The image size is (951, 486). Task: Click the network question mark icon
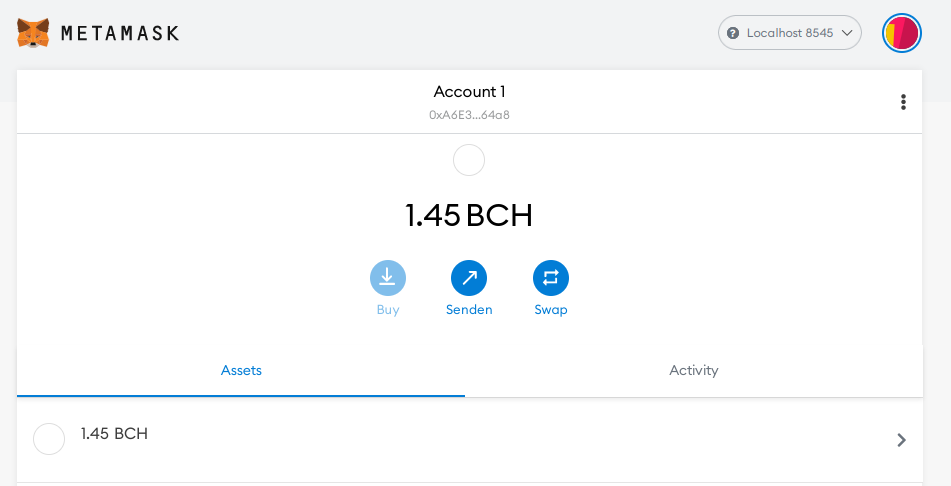click(x=733, y=33)
